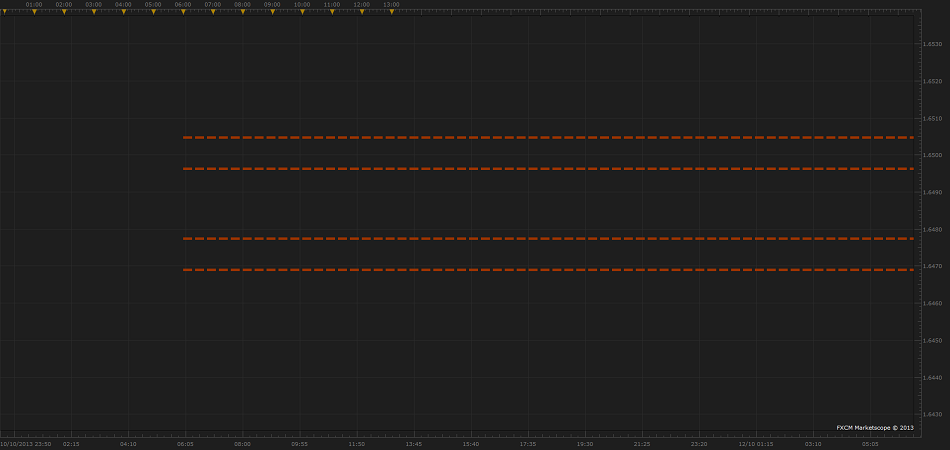The height and width of the screenshot is (450, 950).
Task: Click the 13:00 yellow triangle marker
Action: (392, 12)
